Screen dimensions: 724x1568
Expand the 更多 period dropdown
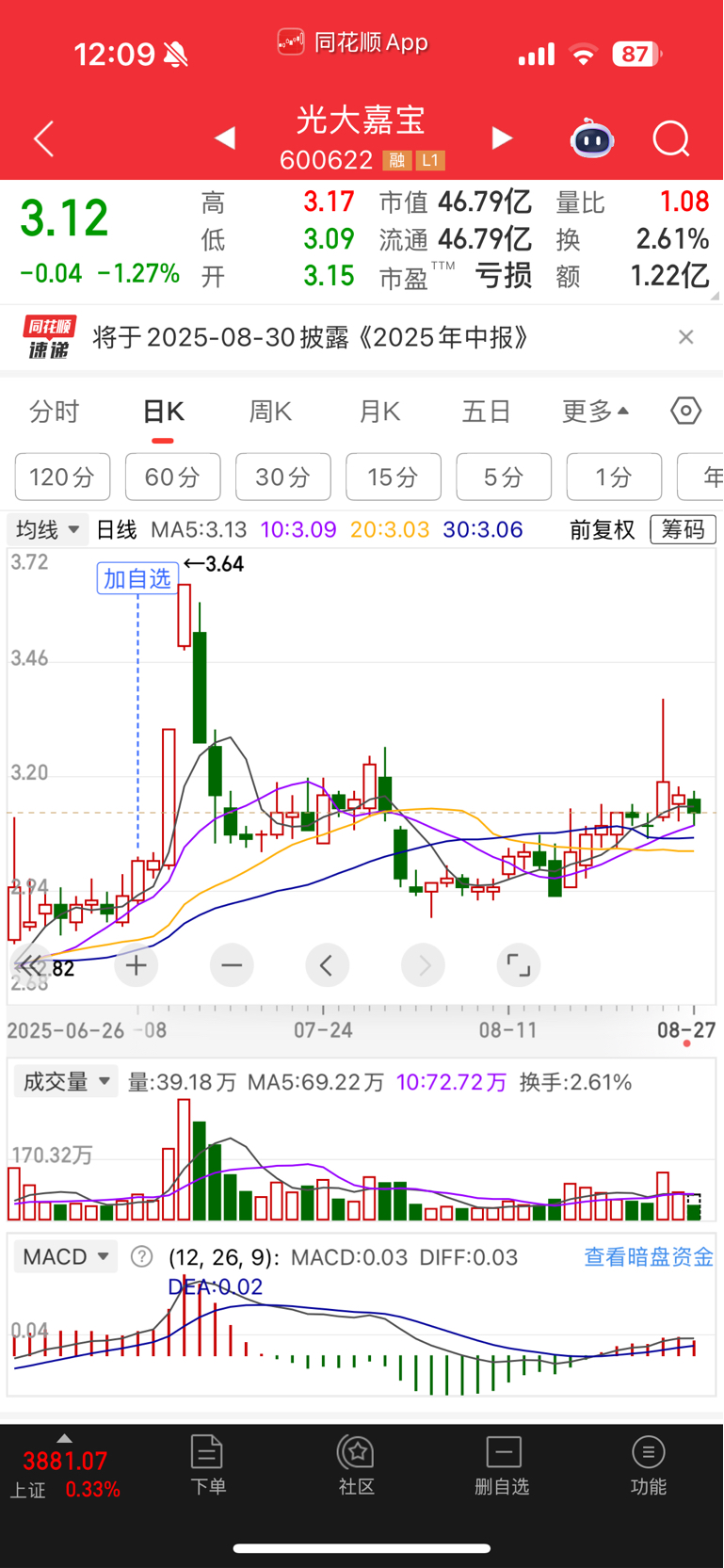[x=595, y=412]
